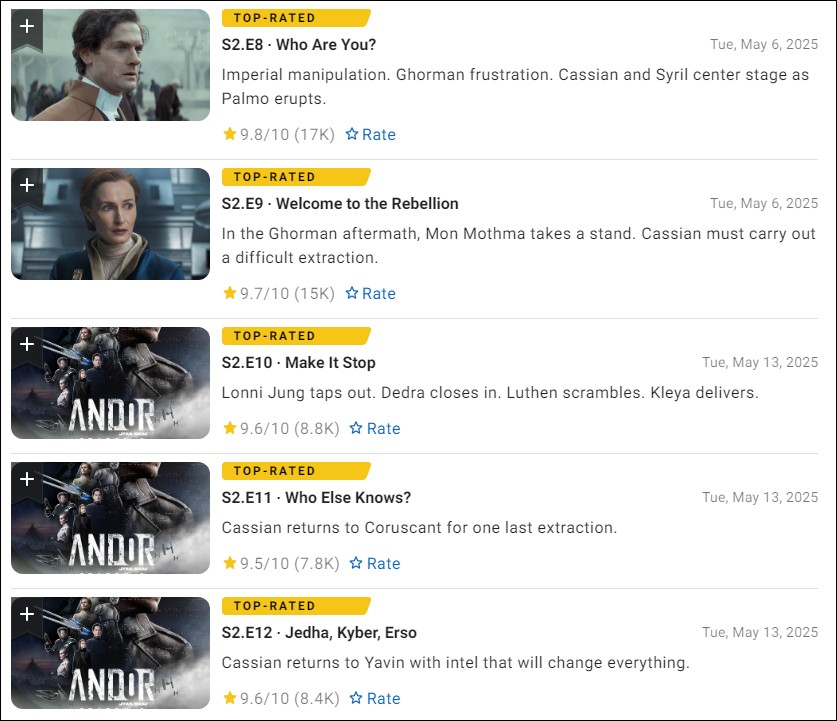Open the Cassian thumbnail for episode 8
Viewport: 837px width, 721px height.
coord(110,65)
